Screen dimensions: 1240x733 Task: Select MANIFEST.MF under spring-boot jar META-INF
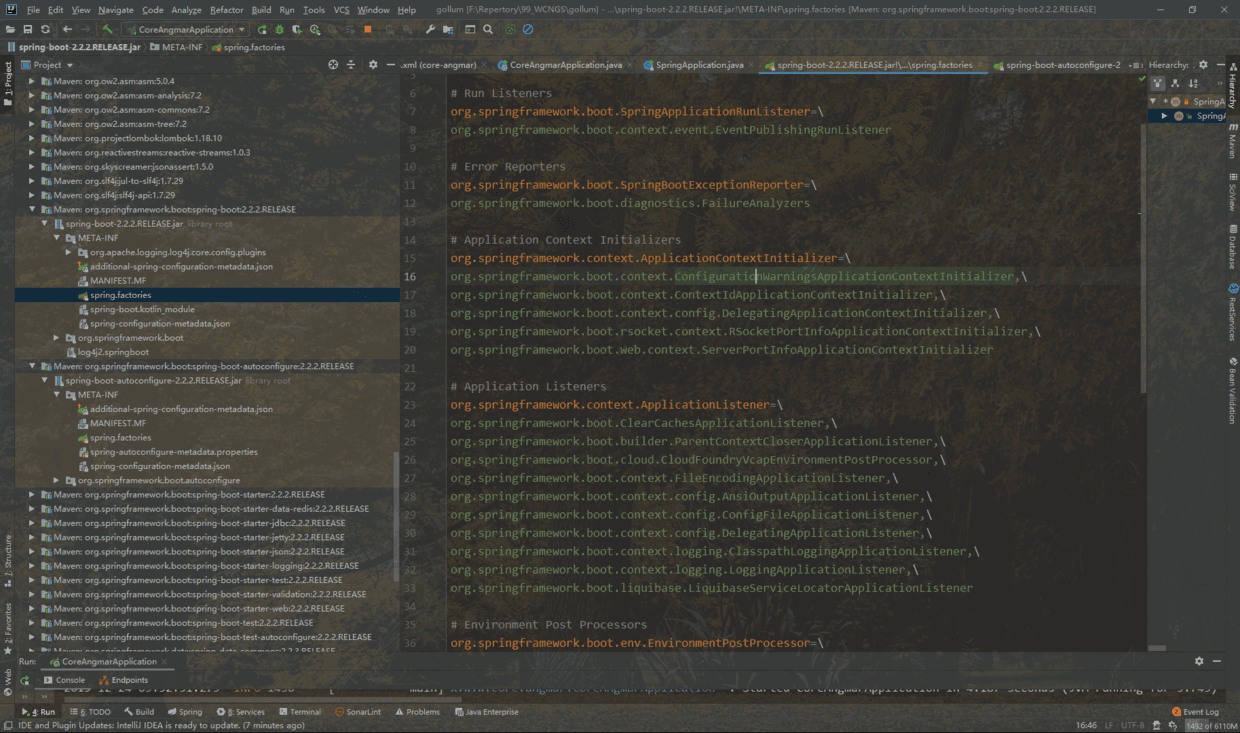click(x=113, y=281)
